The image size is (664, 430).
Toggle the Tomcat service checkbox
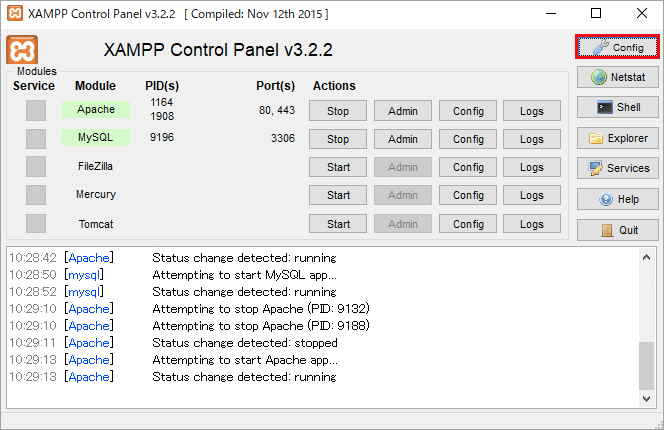pos(36,224)
